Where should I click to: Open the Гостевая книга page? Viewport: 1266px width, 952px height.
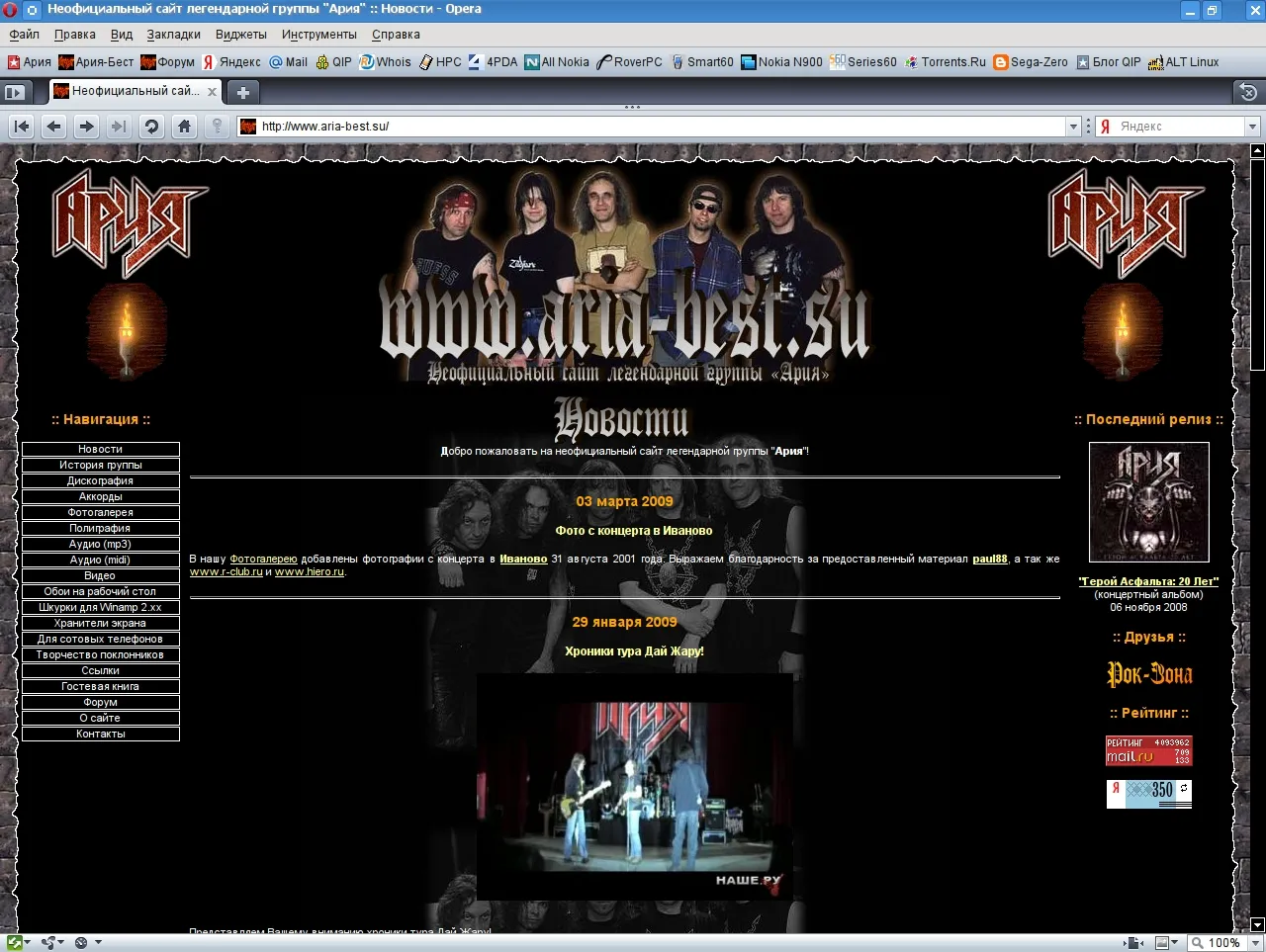point(101,687)
